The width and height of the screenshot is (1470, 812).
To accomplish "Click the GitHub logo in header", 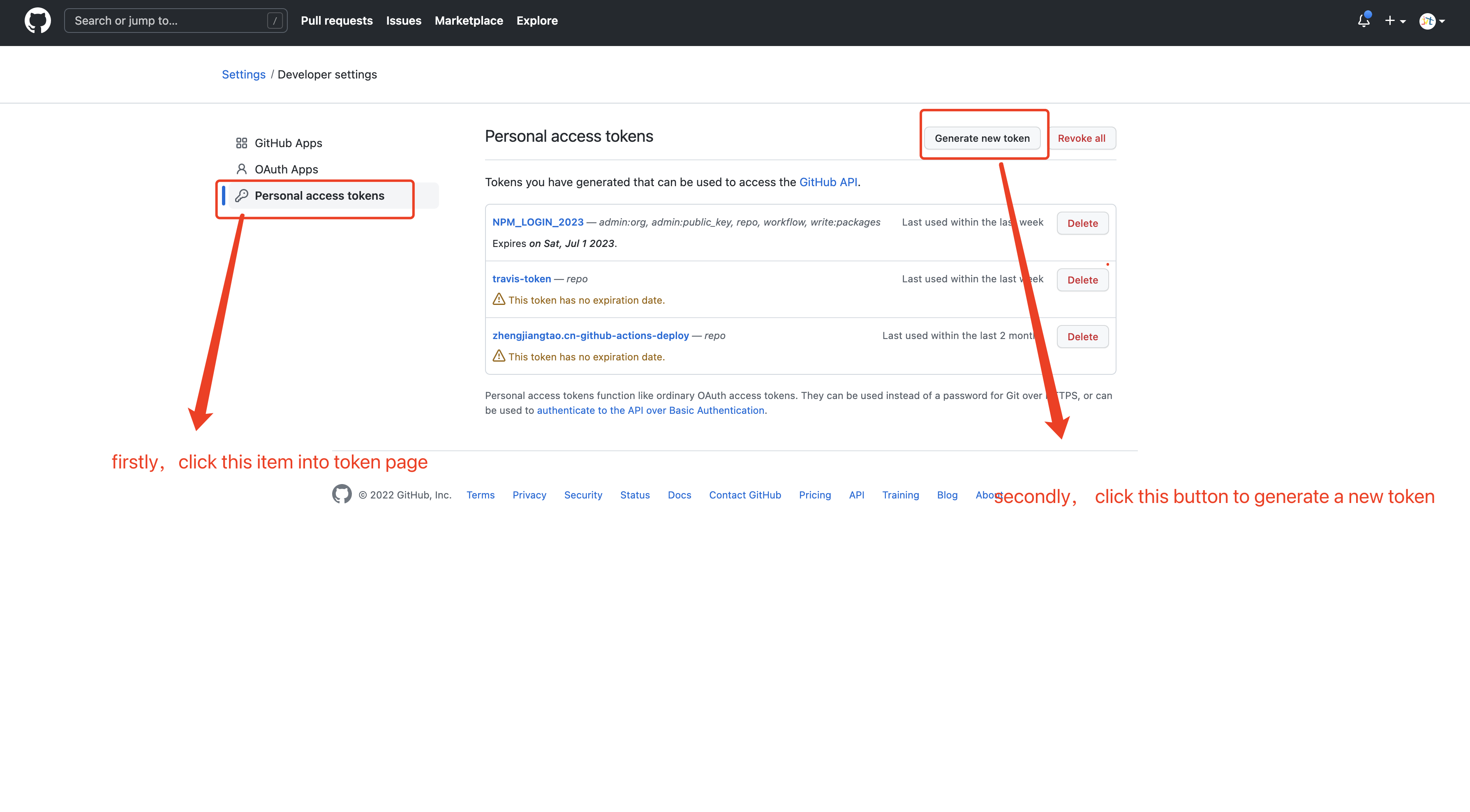I will point(38,21).
